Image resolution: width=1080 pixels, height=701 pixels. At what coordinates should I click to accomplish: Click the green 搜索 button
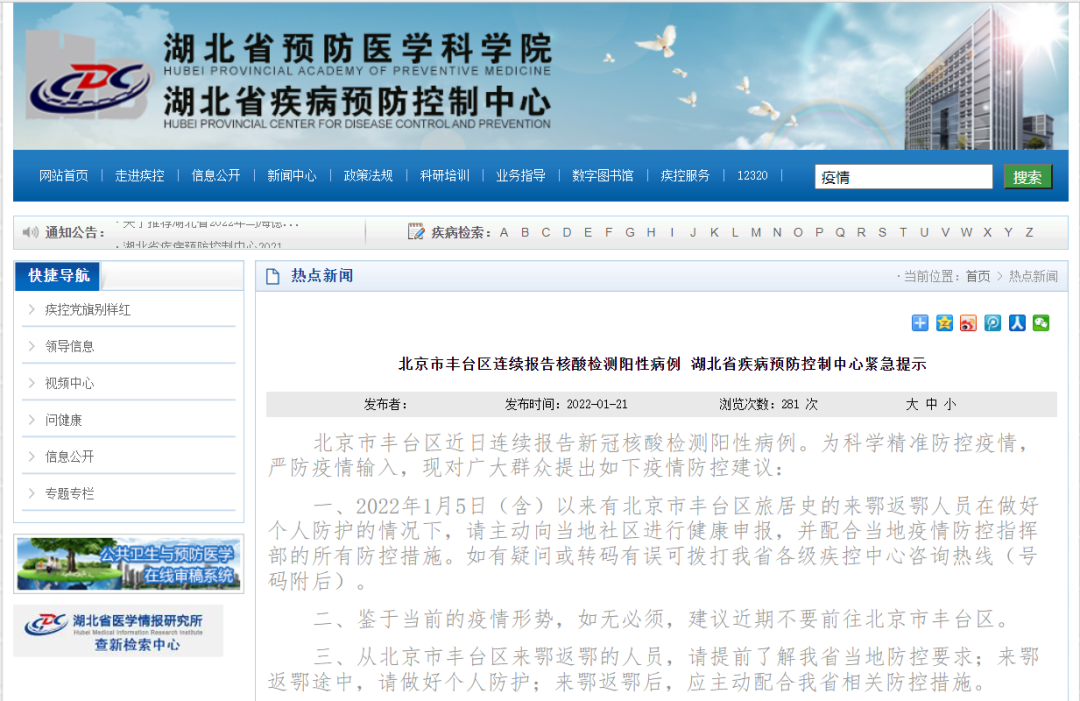click(1028, 177)
